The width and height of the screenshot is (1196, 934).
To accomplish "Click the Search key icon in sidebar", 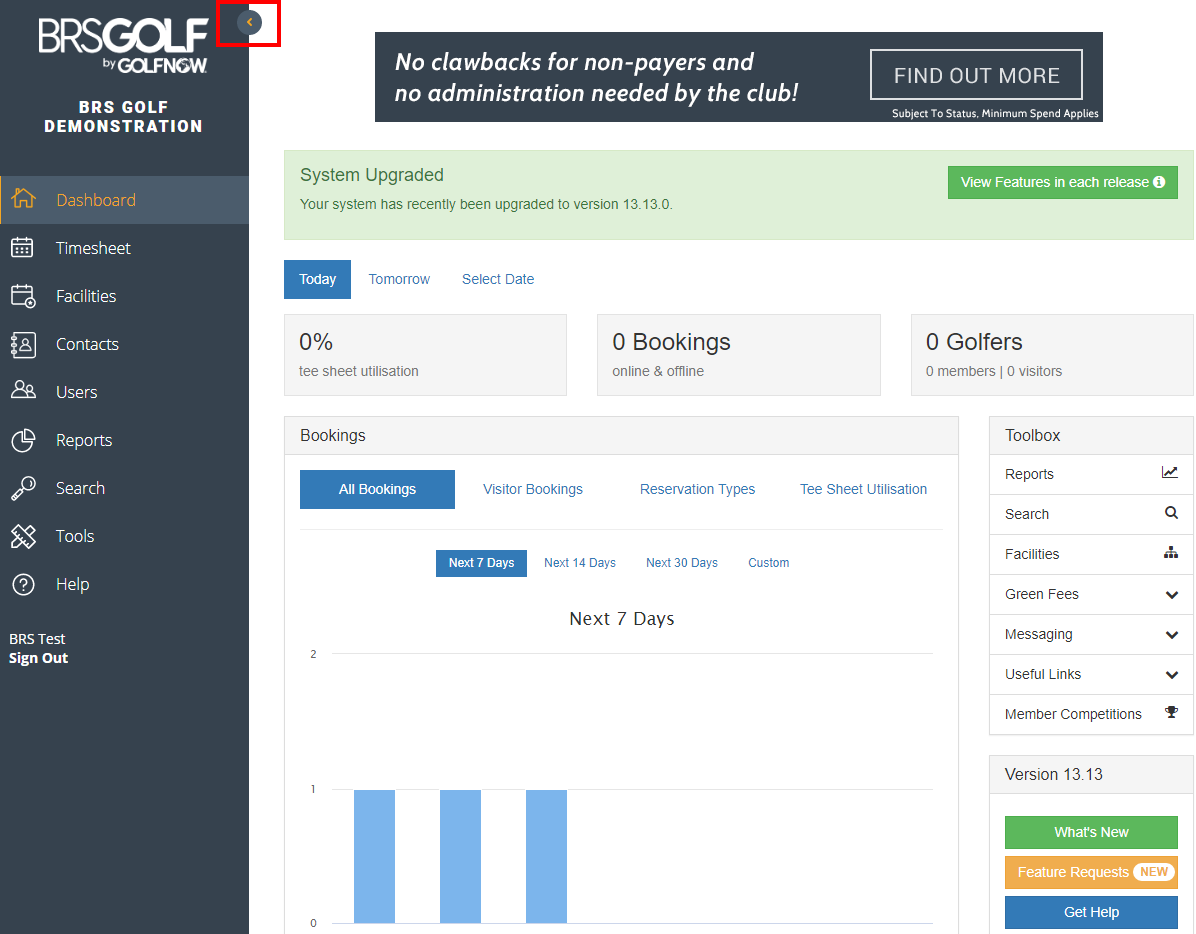I will pos(23,488).
